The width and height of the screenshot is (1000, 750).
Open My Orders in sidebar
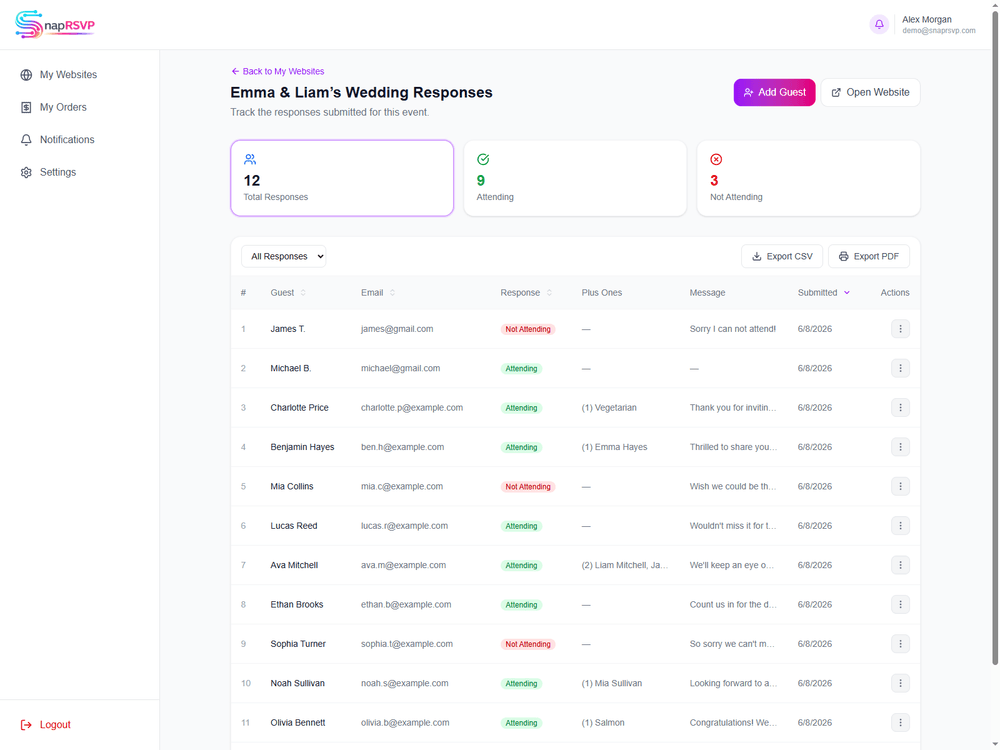(63, 107)
